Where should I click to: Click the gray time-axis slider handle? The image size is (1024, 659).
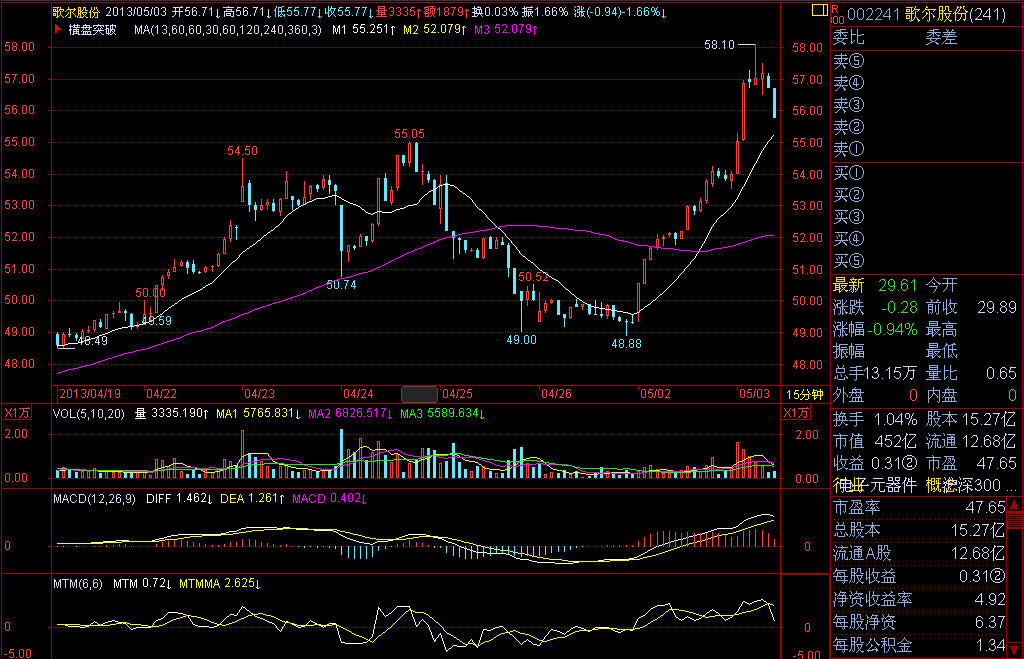coord(419,393)
